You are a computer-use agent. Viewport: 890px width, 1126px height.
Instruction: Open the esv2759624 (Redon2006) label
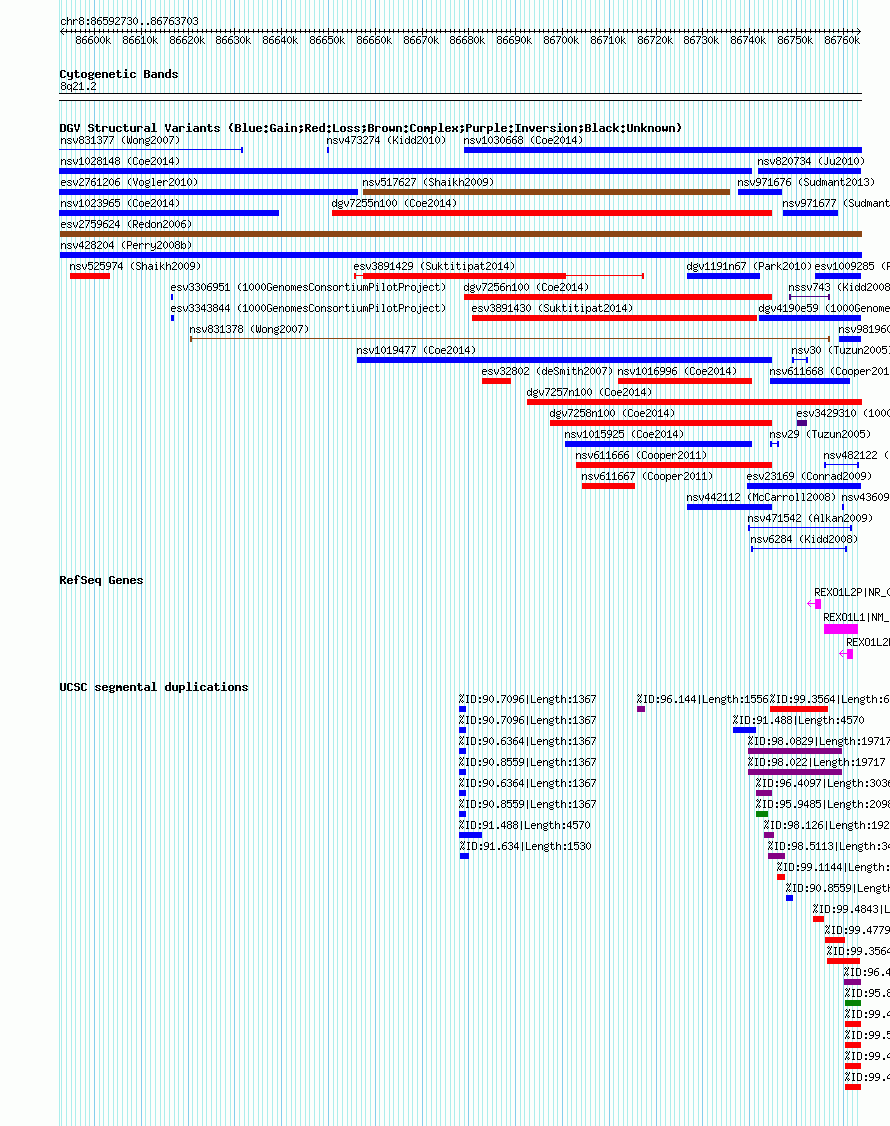126,224
